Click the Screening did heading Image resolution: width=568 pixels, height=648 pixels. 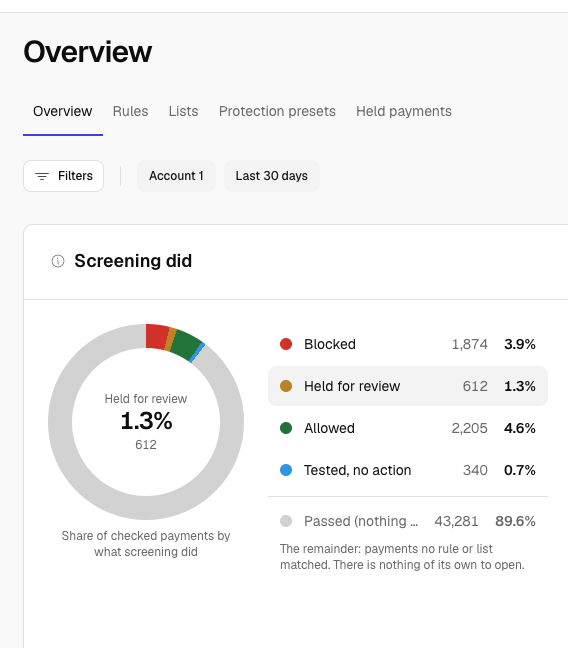133,261
